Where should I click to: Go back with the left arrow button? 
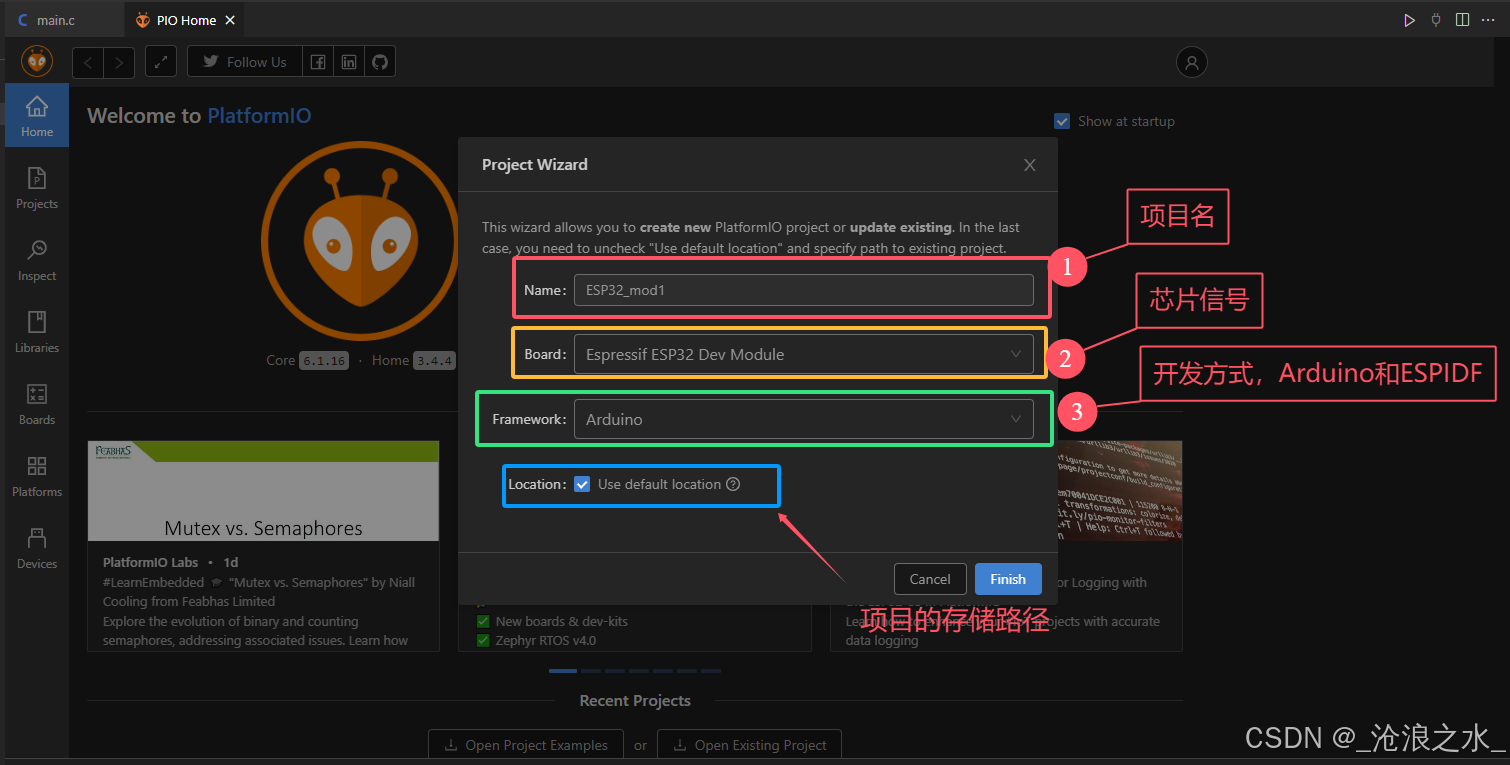tap(88, 62)
